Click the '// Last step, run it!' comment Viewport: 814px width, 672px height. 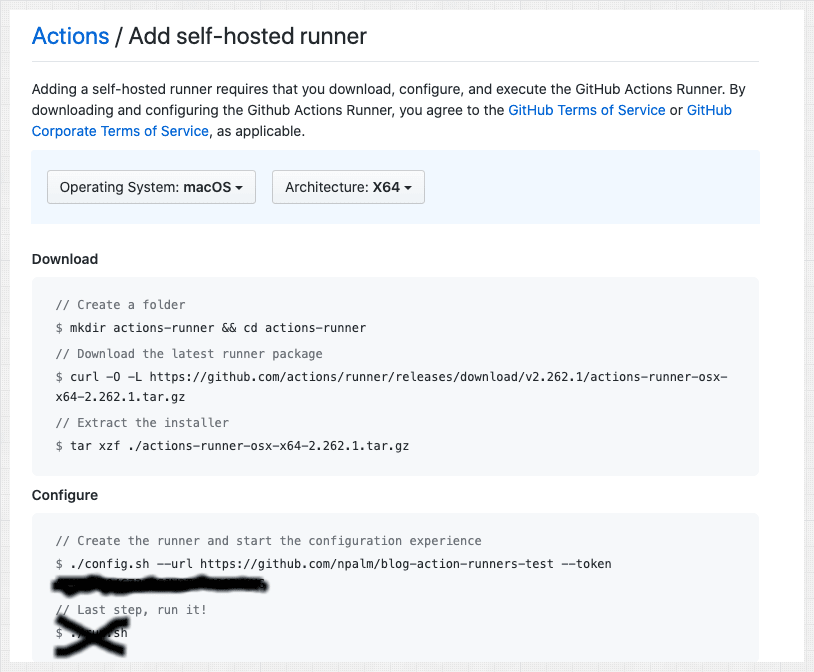131,610
